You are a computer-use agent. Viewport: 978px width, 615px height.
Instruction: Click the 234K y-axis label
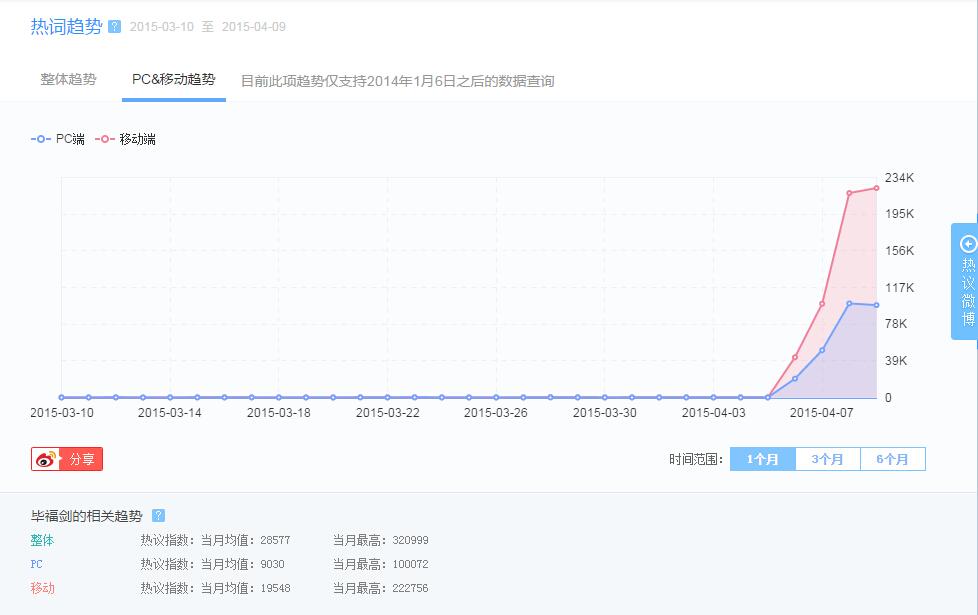tap(899, 178)
